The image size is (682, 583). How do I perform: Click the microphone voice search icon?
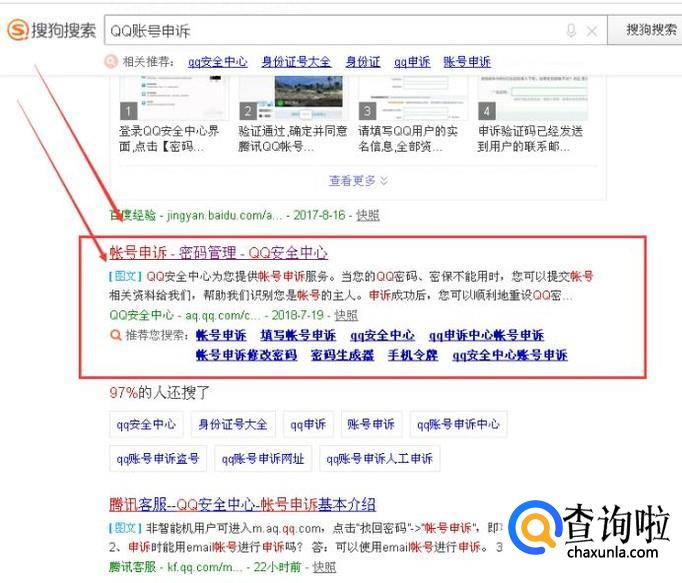(x=571, y=30)
